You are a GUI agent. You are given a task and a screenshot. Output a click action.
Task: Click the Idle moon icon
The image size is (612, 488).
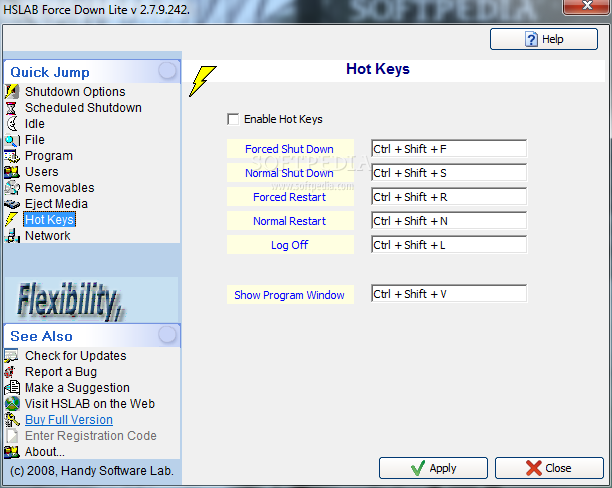tap(12, 124)
